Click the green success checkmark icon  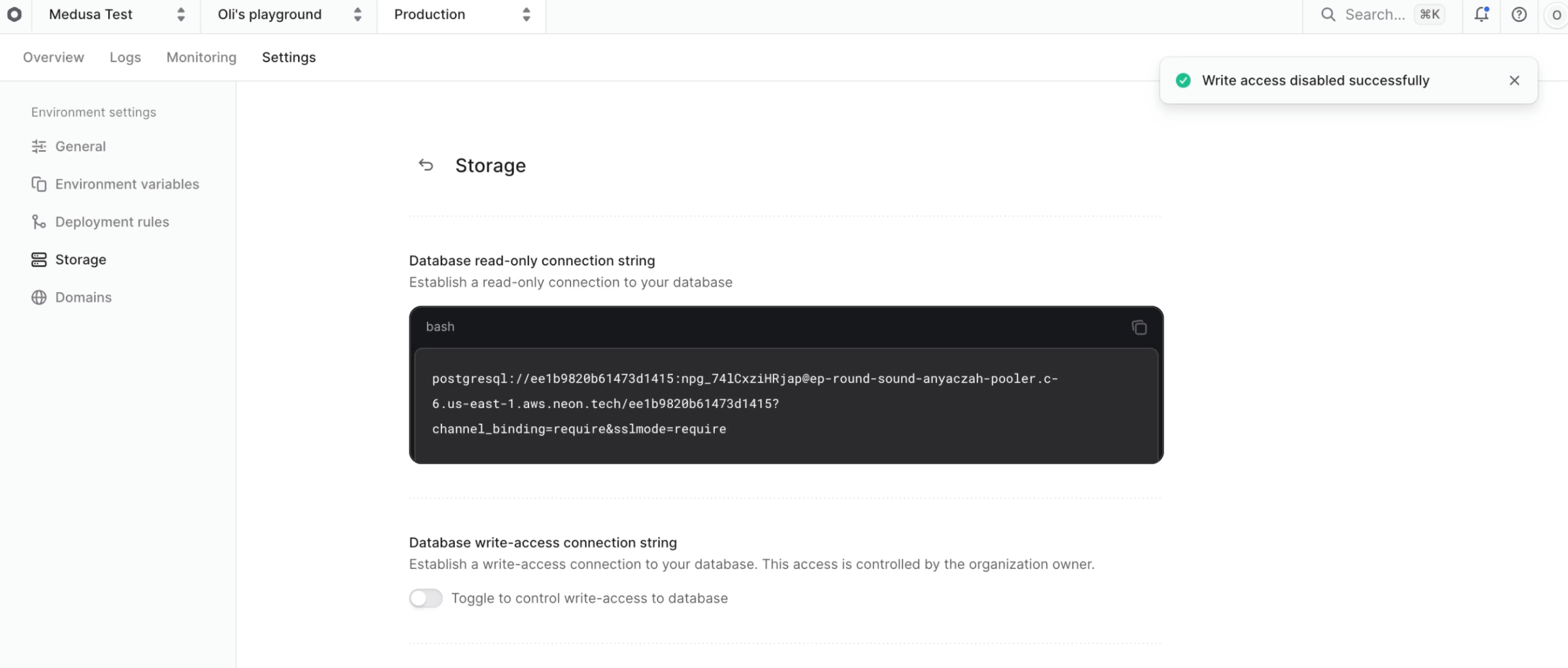click(x=1183, y=80)
